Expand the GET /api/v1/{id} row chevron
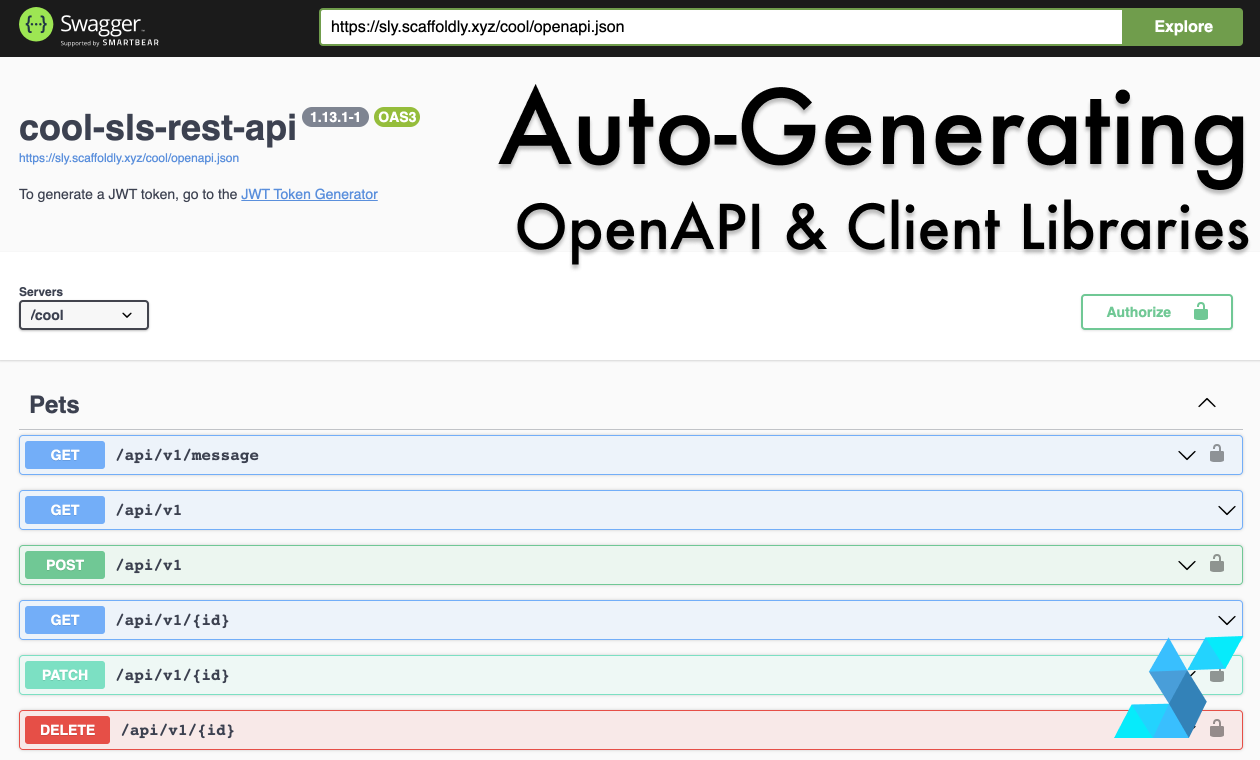 pyautogui.click(x=1227, y=620)
